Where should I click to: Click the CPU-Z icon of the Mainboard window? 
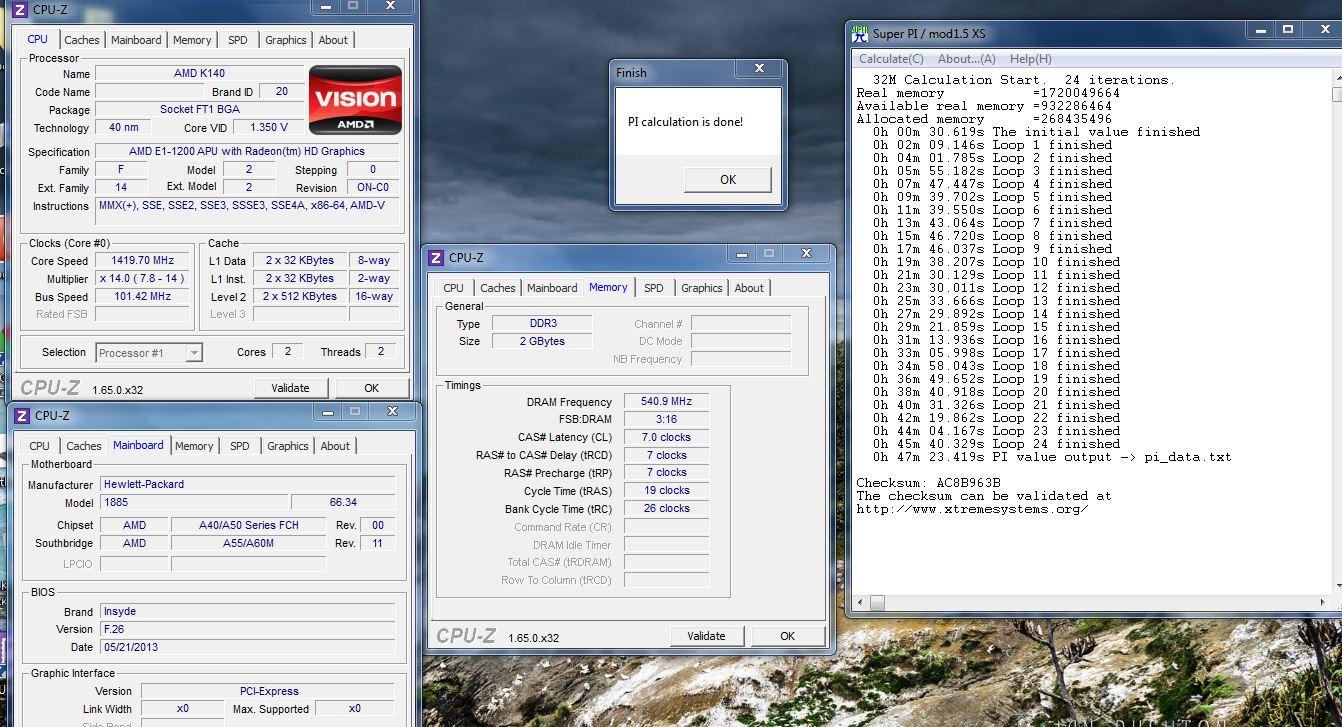pyautogui.click(x=21, y=415)
